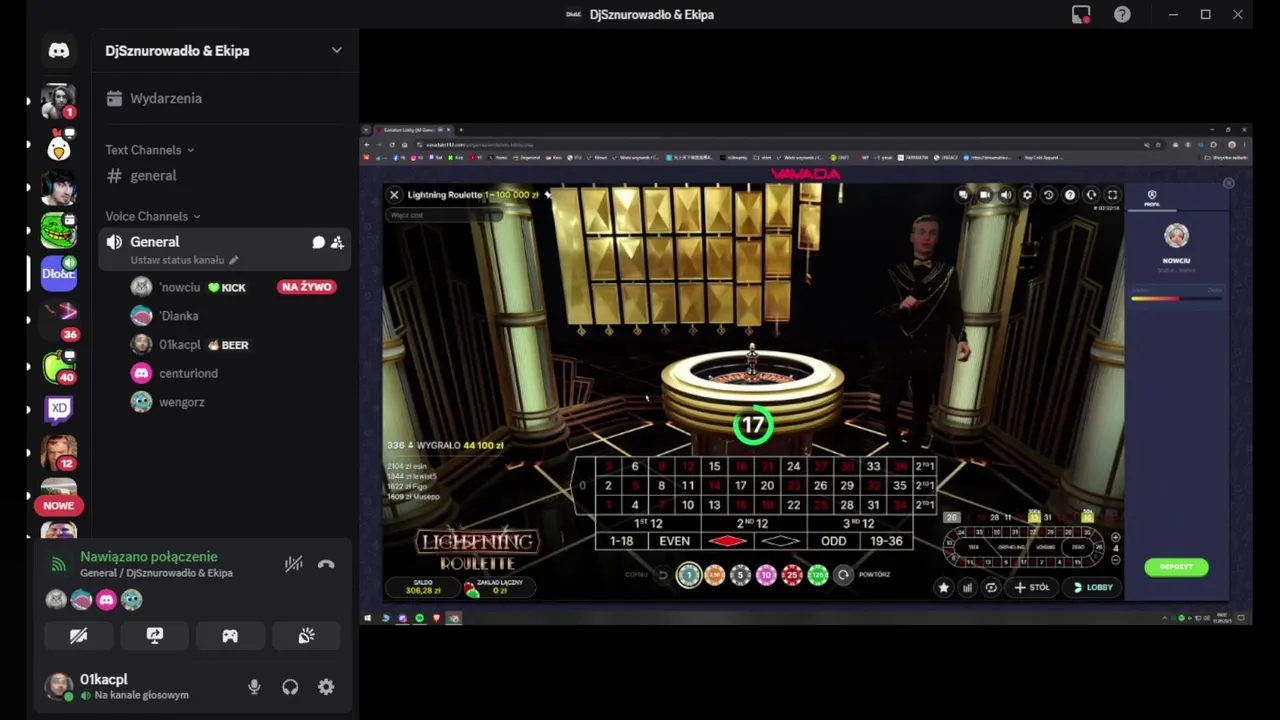
Task: Open the Dłoat server icon
Action: tap(59, 273)
